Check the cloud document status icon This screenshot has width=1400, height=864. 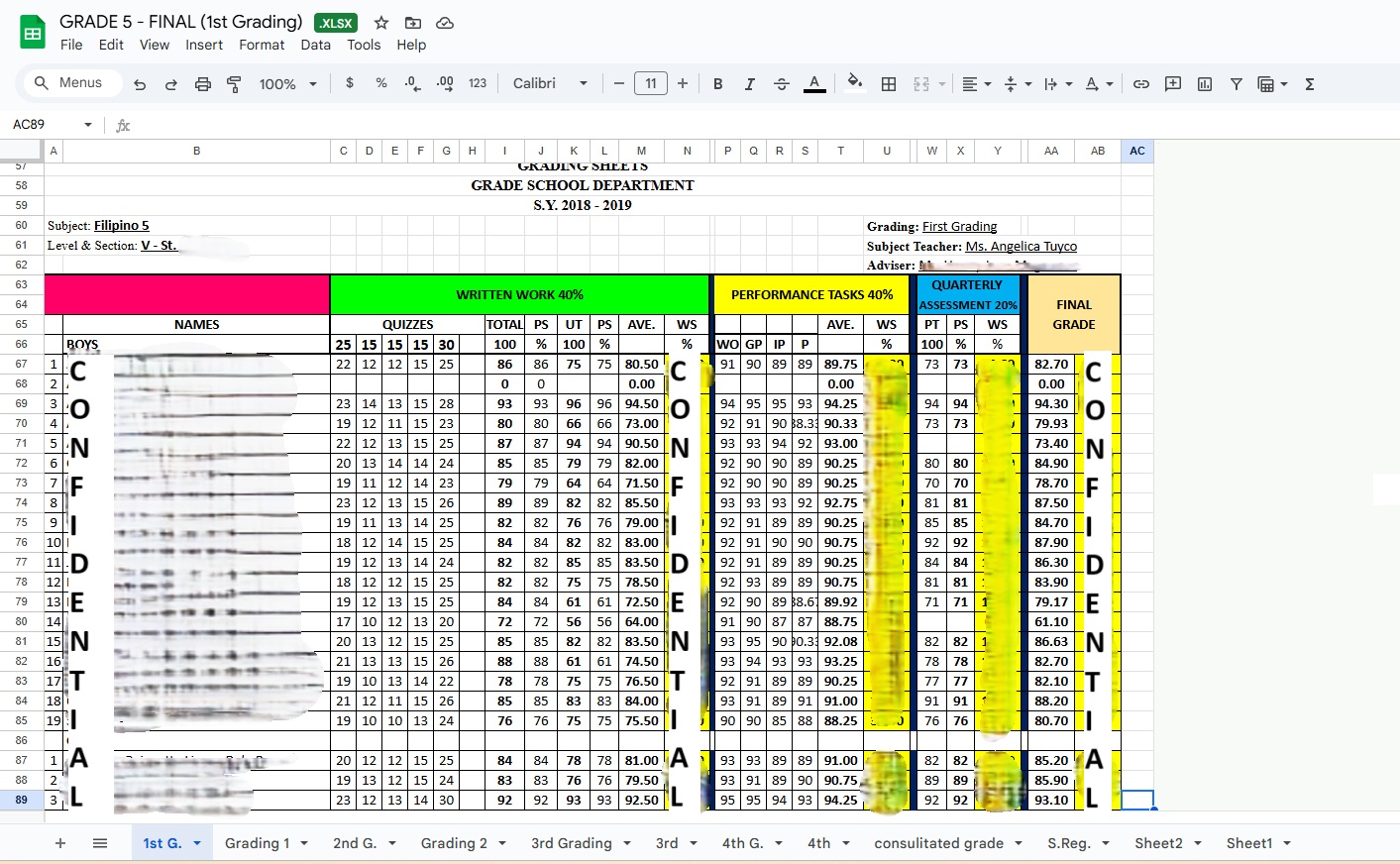[445, 23]
